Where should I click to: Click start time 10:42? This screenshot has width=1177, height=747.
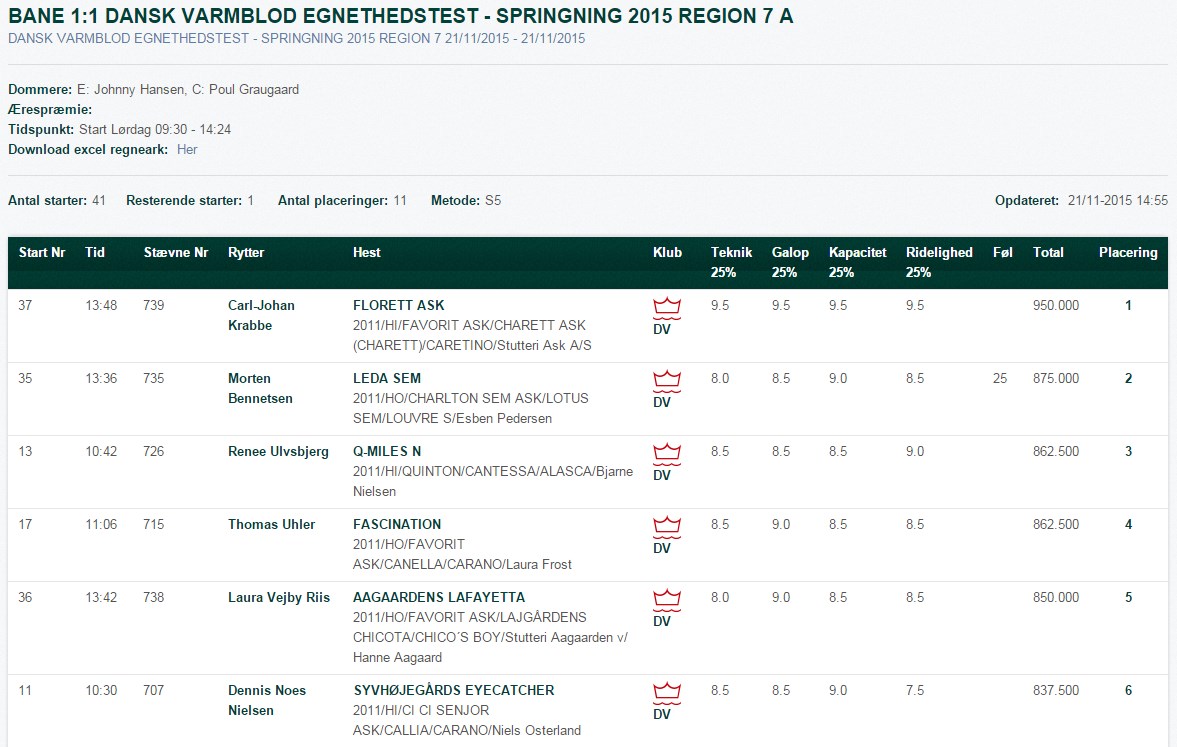click(x=101, y=451)
